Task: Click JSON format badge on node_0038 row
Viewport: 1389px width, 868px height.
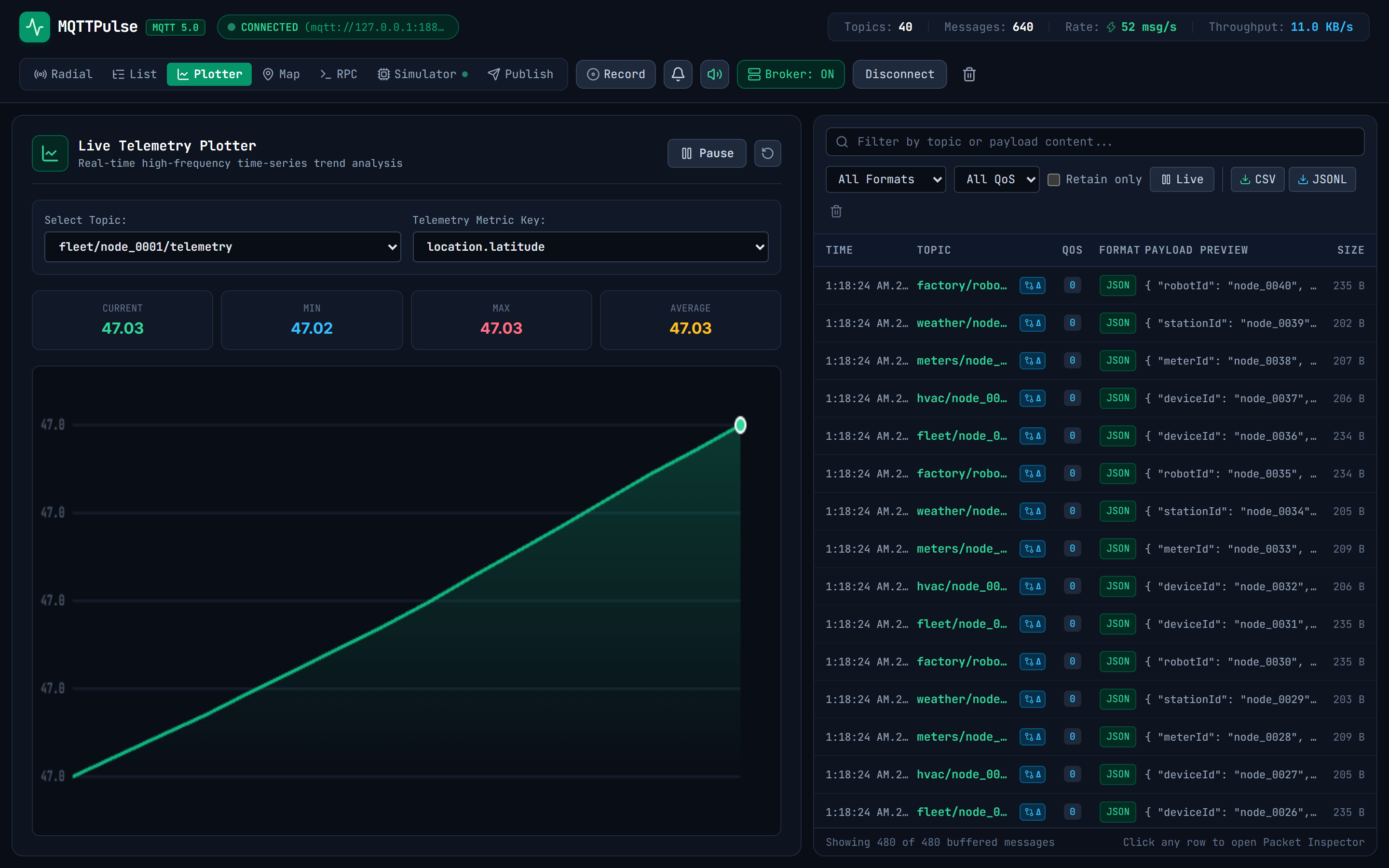Action: coord(1117,361)
